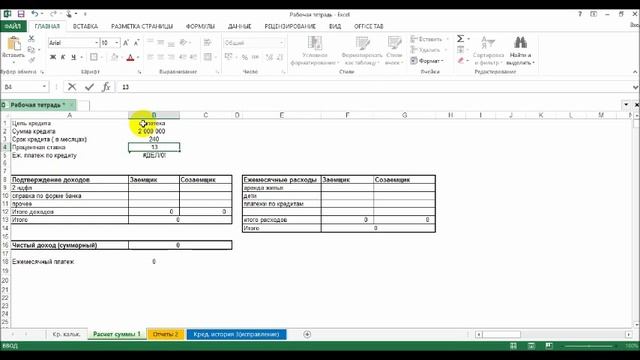640x360 pixels.
Task: Open the Отчеты 2 sheet tab
Action: pyautogui.click(x=166, y=334)
